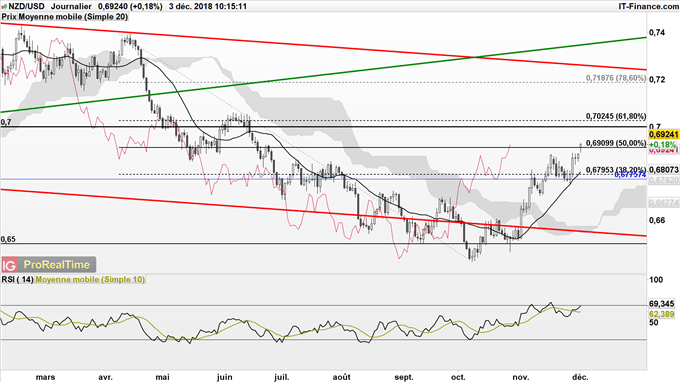Click the 0,69240 (+0,18%) quote in header

coord(131,6)
